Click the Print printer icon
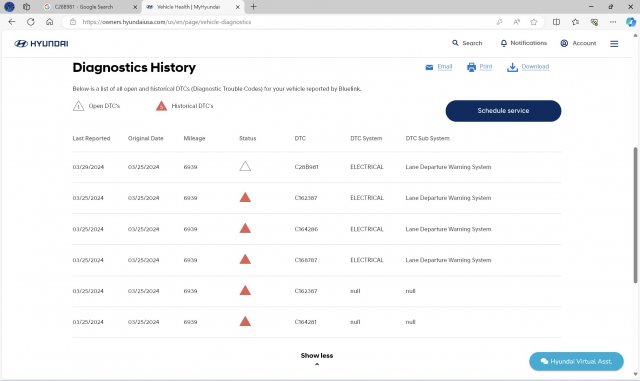The image size is (640, 381). point(471,67)
